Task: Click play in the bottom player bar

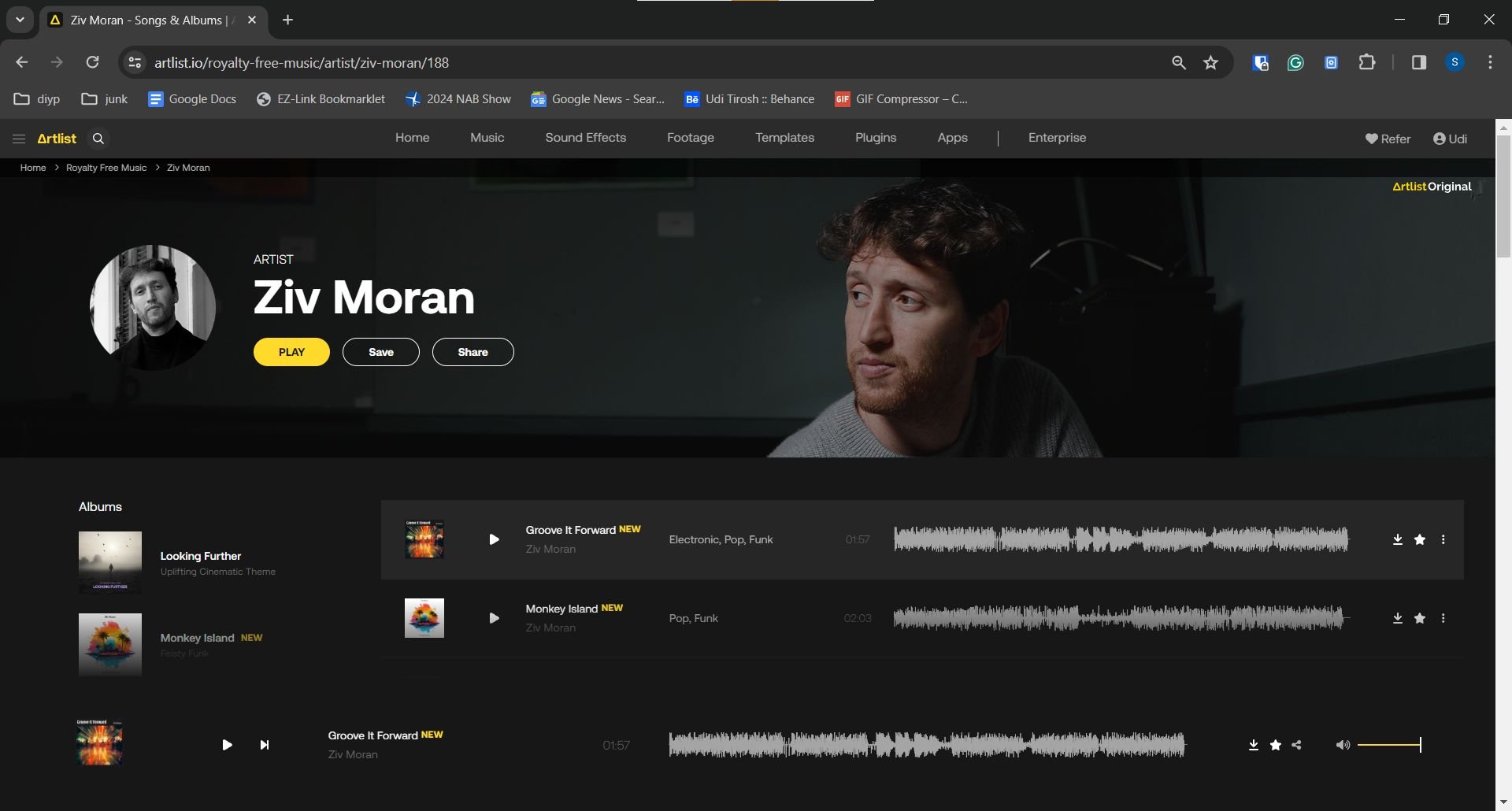Action: click(x=227, y=745)
